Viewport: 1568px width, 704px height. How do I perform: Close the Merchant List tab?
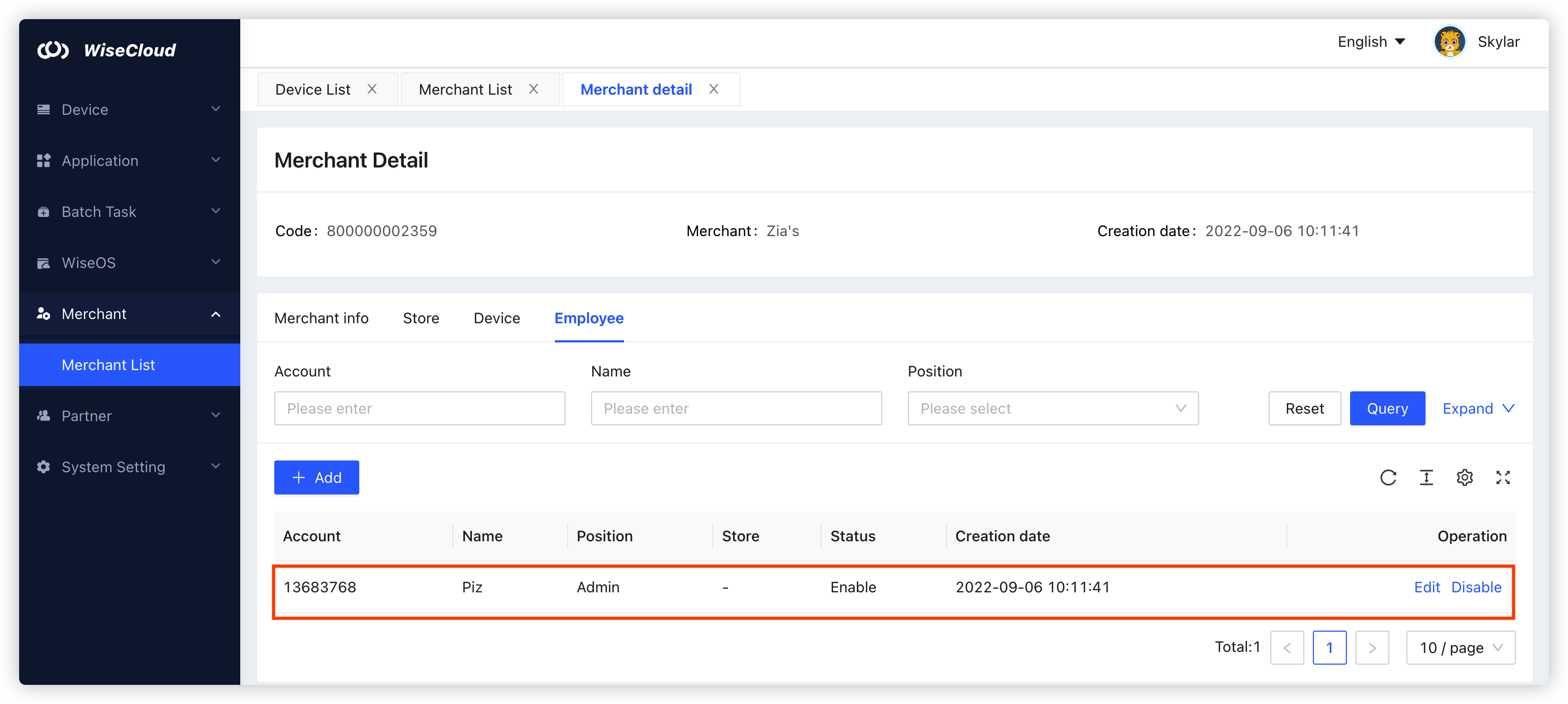click(534, 89)
